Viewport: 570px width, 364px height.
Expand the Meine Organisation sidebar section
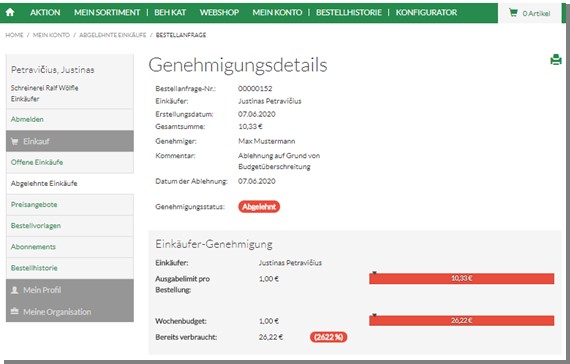(70, 311)
